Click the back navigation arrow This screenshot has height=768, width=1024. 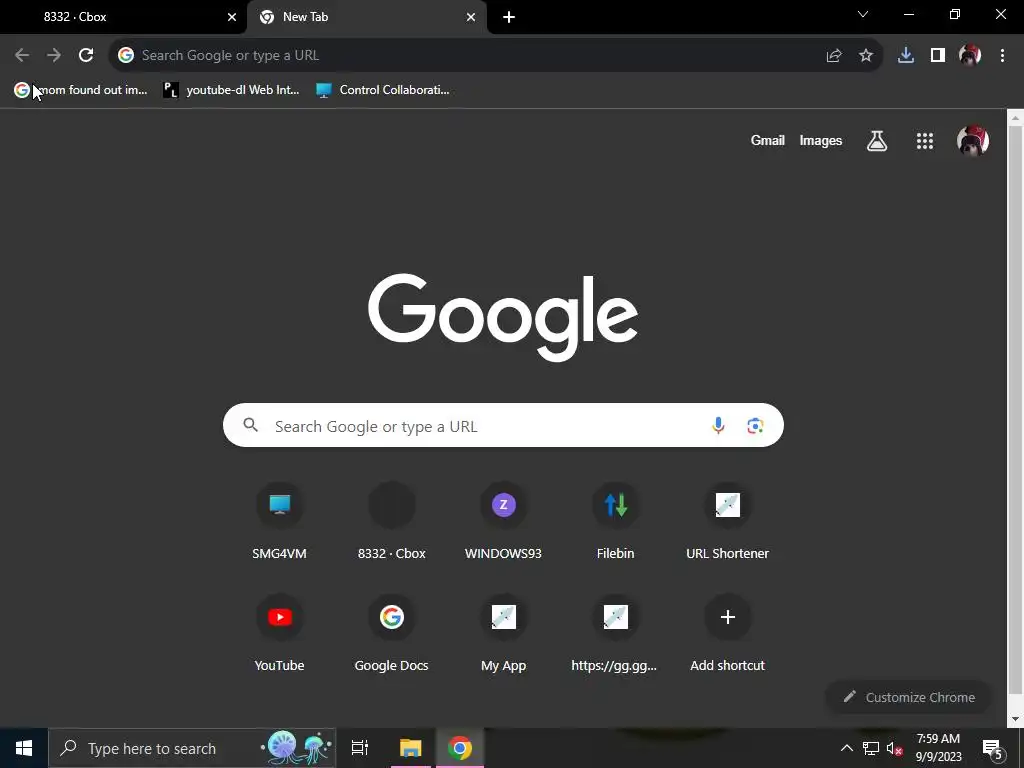tap(22, 56)
